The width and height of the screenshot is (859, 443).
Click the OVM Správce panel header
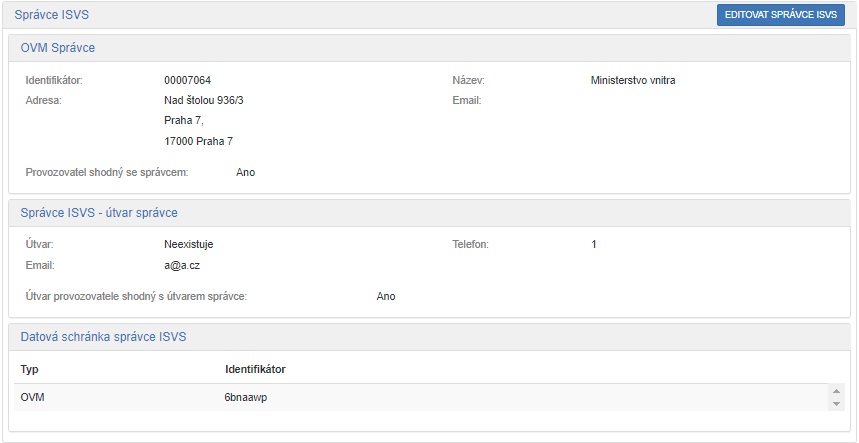tap(58, 48)
